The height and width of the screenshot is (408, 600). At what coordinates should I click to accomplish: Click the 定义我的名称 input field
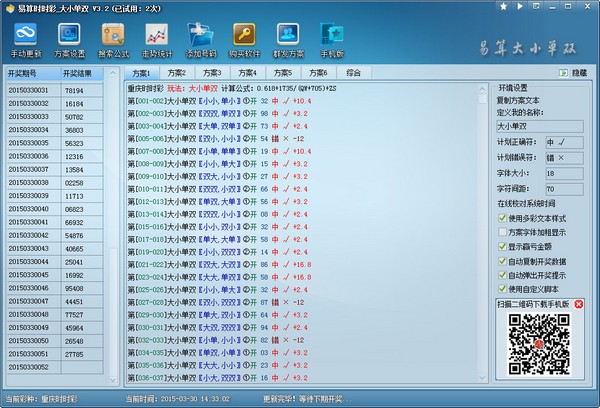[x=540, y=126]
